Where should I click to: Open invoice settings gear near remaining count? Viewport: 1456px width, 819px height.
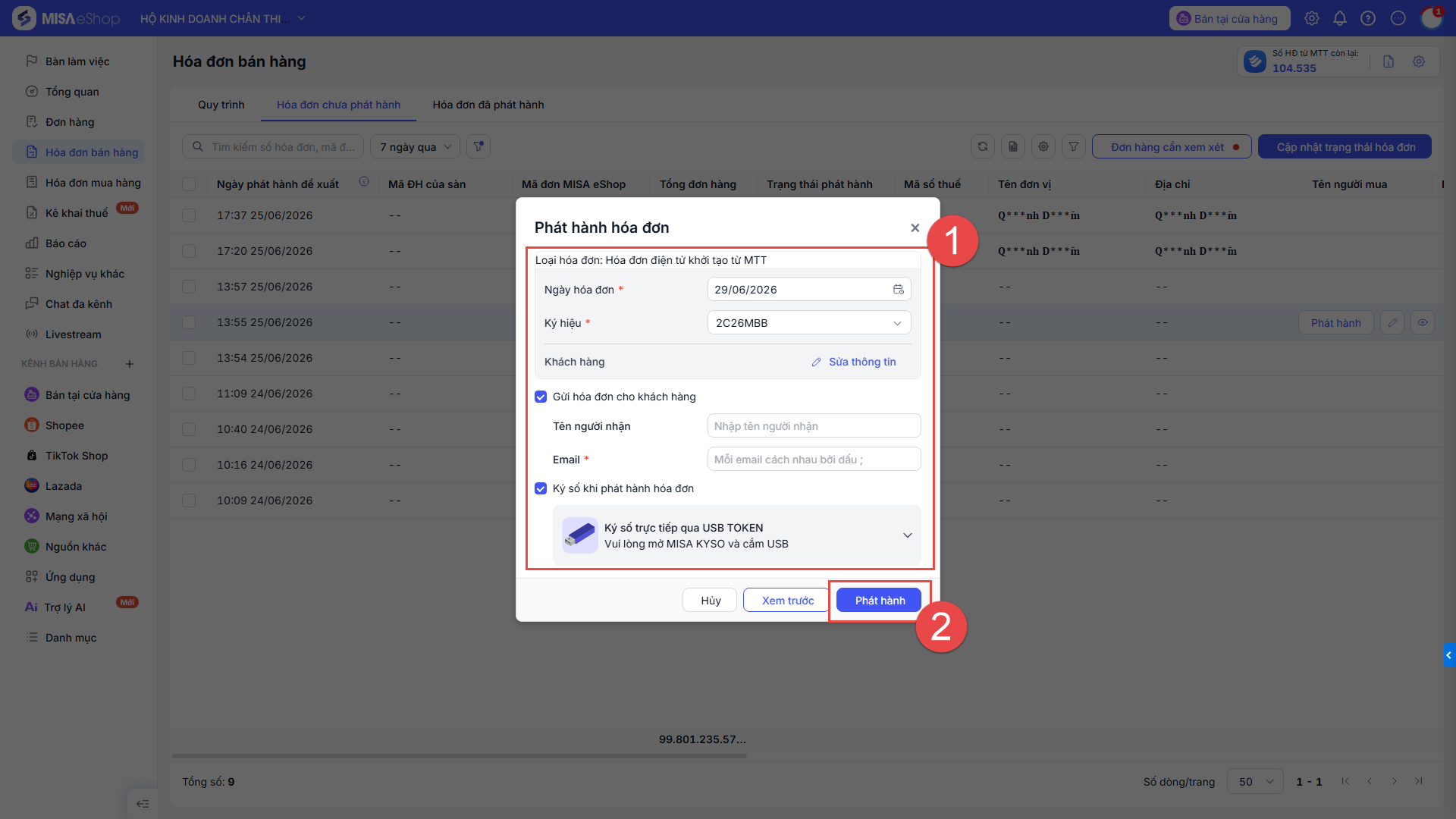click(1419, 61)
